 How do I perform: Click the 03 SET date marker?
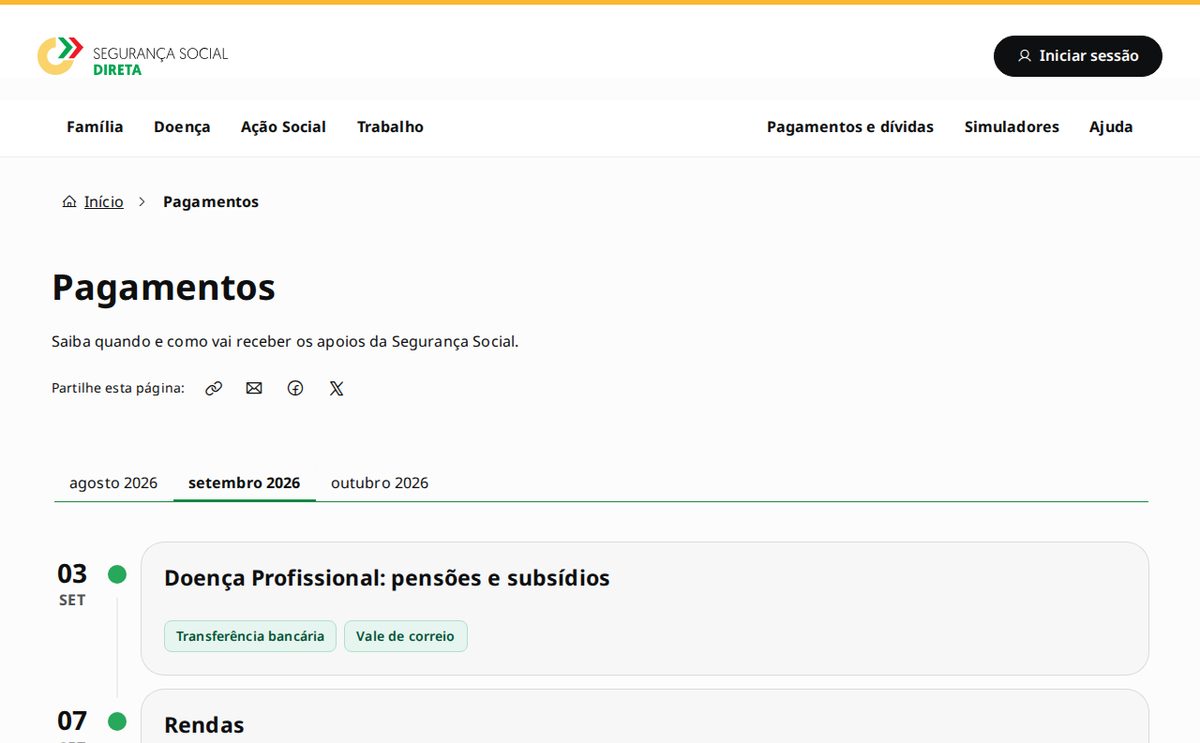click(x=72, y=584)
